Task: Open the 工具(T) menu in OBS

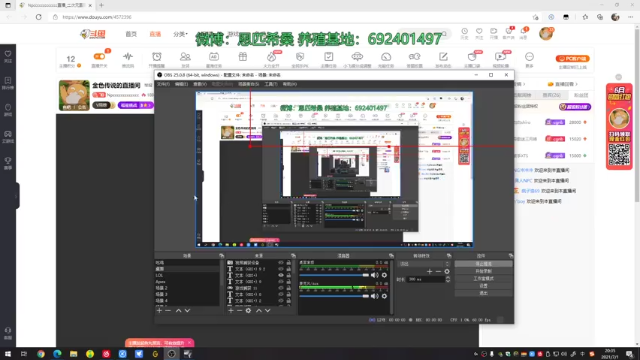Action: (x=271, y=84)
